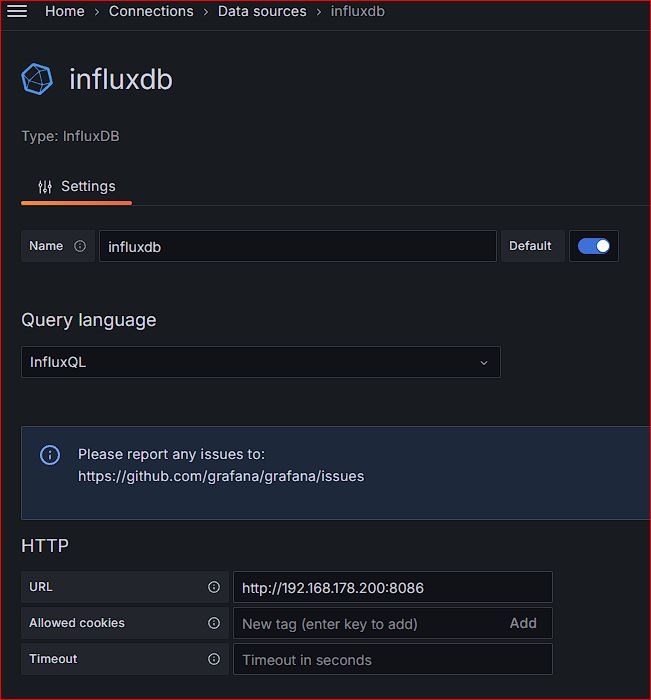The height and width of the screenshot is (700, 651).
Task: Click the URL label
Action: point(41,587)
